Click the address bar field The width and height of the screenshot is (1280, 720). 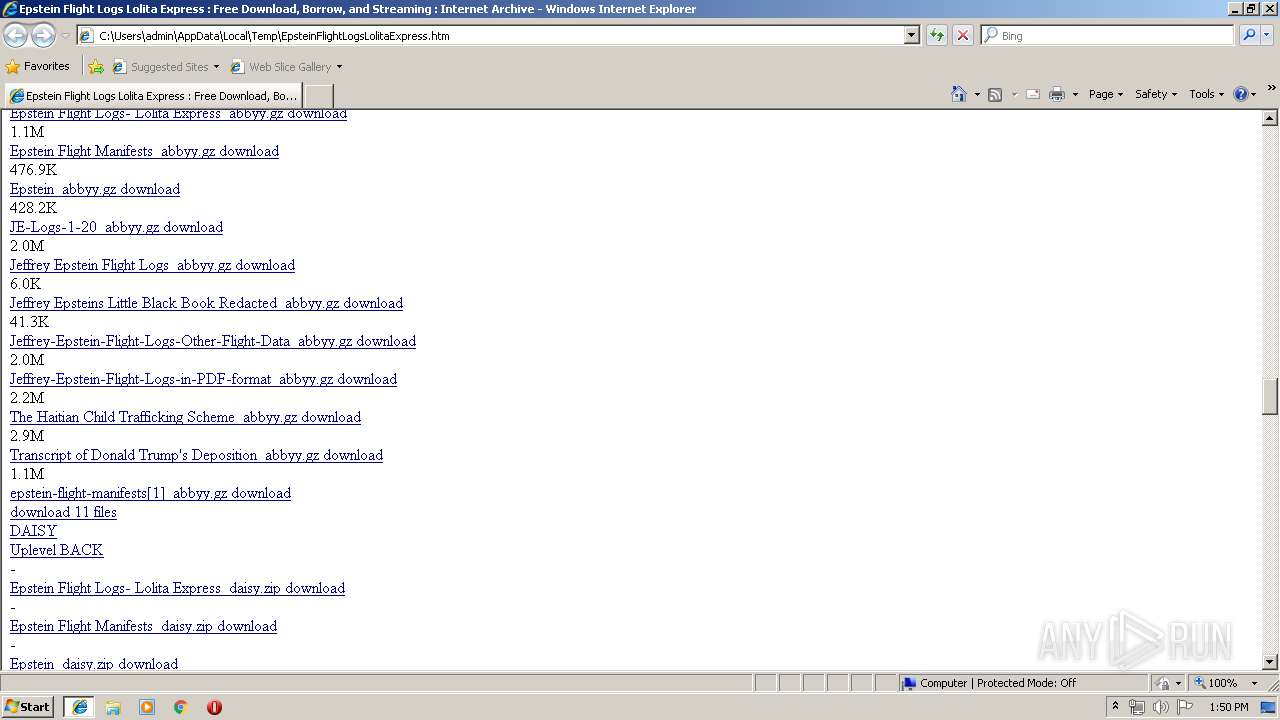click(490, 35)
